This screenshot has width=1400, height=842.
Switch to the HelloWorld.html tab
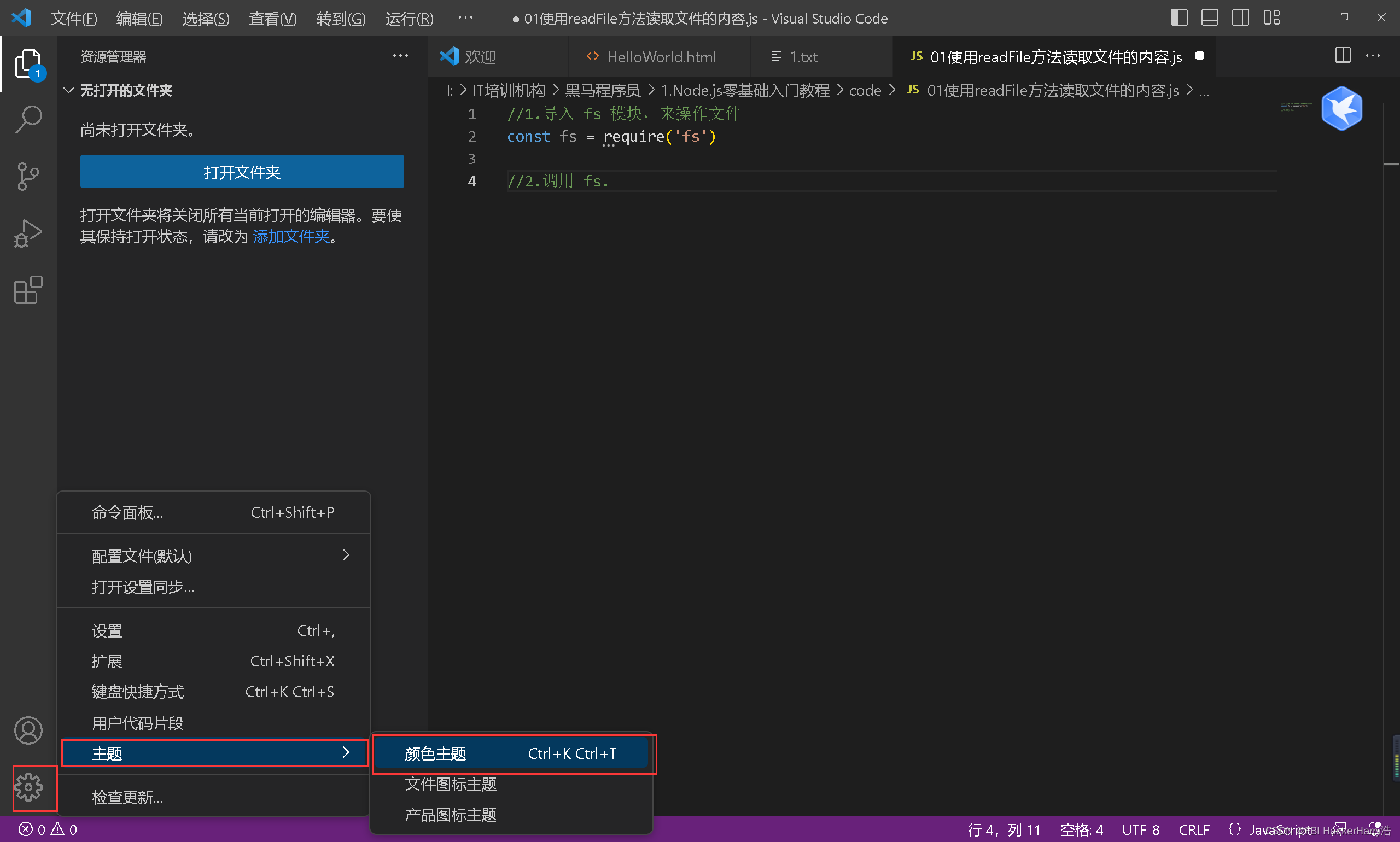click(x=660, y=56)
